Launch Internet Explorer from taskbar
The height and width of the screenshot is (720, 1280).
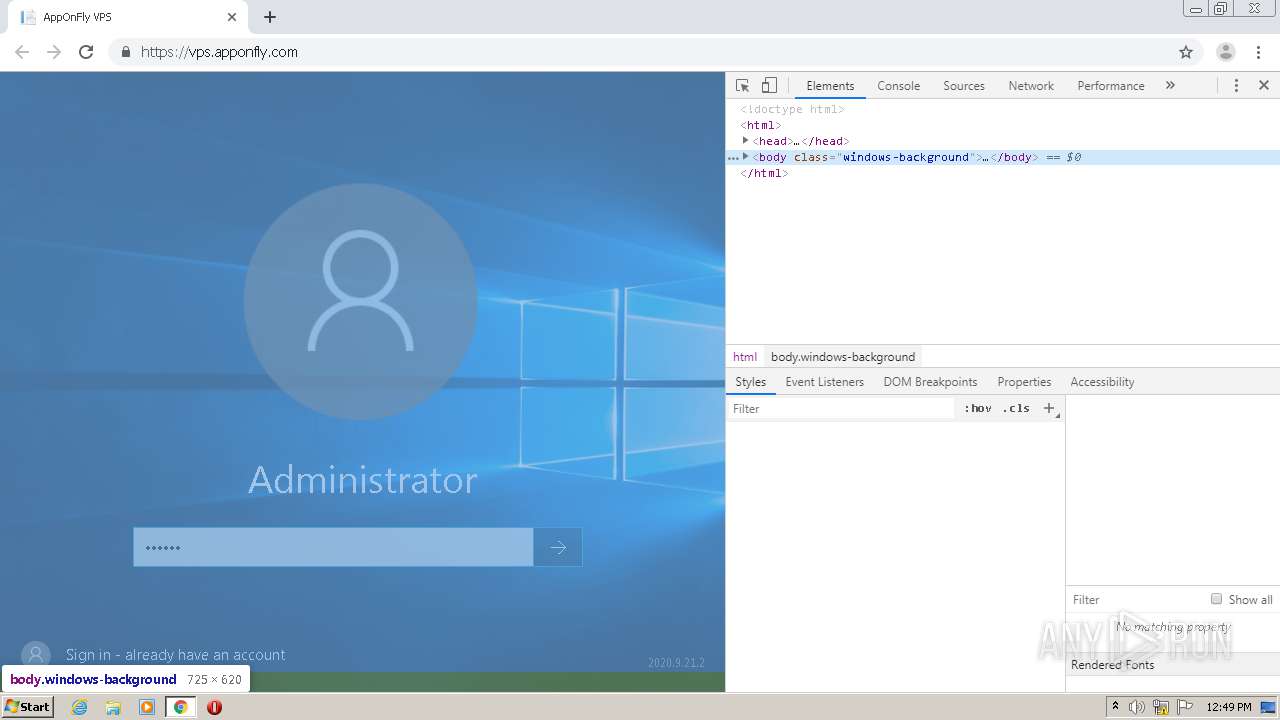pyautogui.click(x=80, y=707)
